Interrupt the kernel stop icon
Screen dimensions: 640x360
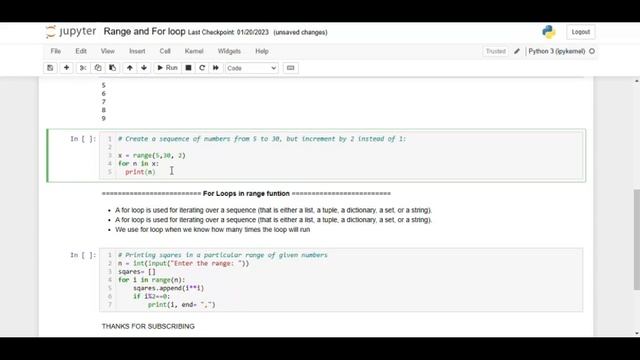point(188,68)
